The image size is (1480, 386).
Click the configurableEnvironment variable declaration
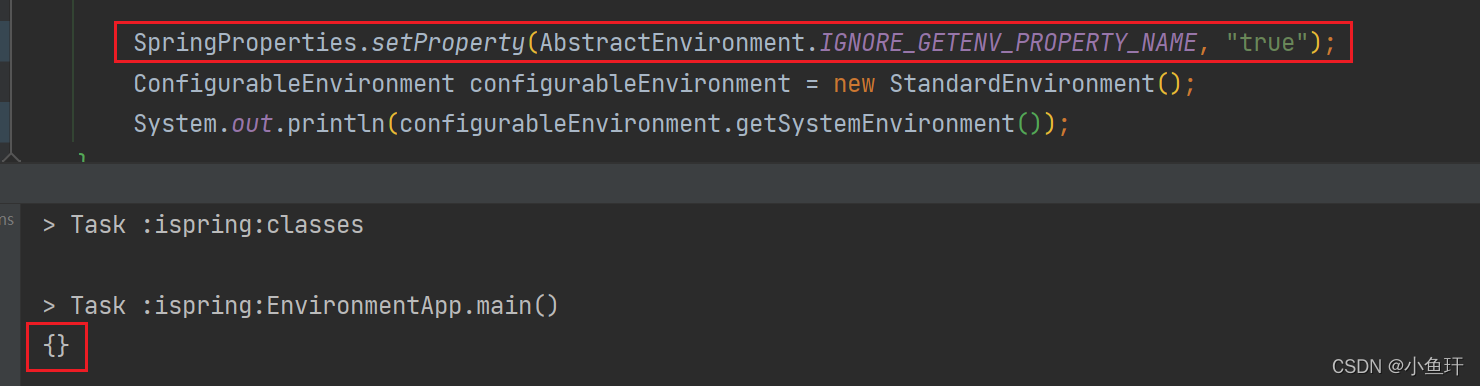tap(630, 84)
